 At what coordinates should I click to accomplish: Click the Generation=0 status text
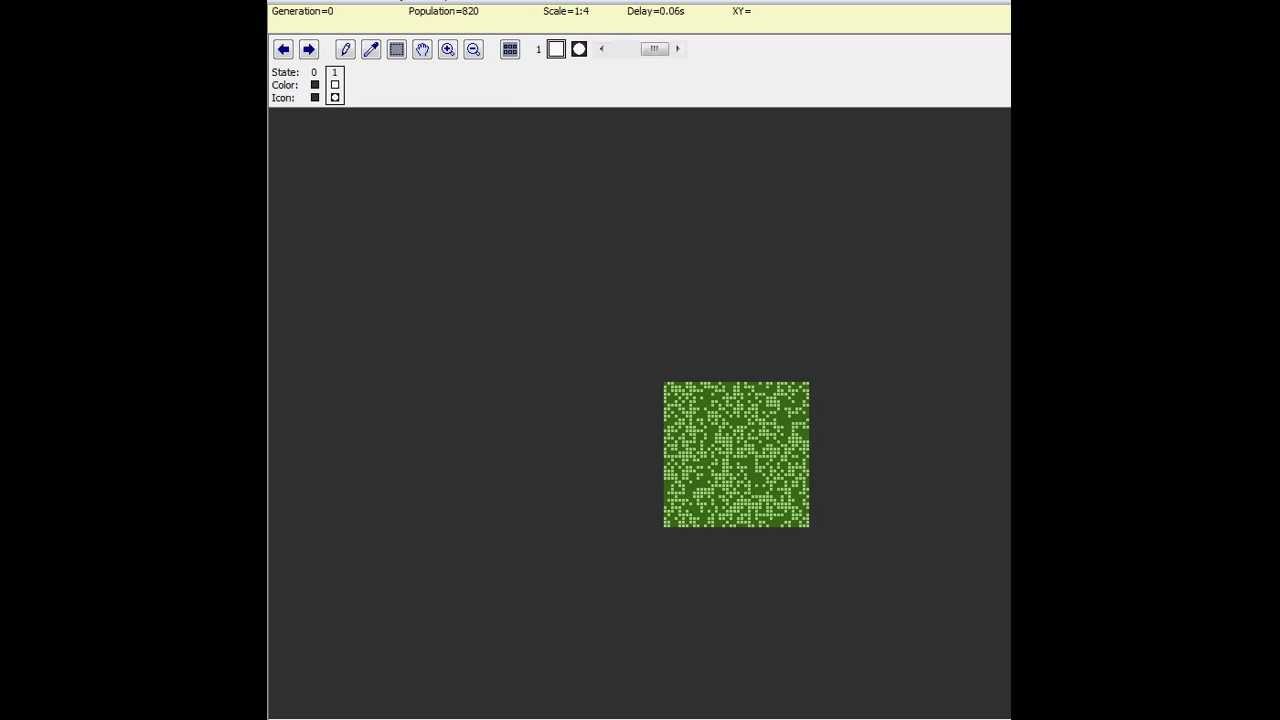click(x=303, y=11)
